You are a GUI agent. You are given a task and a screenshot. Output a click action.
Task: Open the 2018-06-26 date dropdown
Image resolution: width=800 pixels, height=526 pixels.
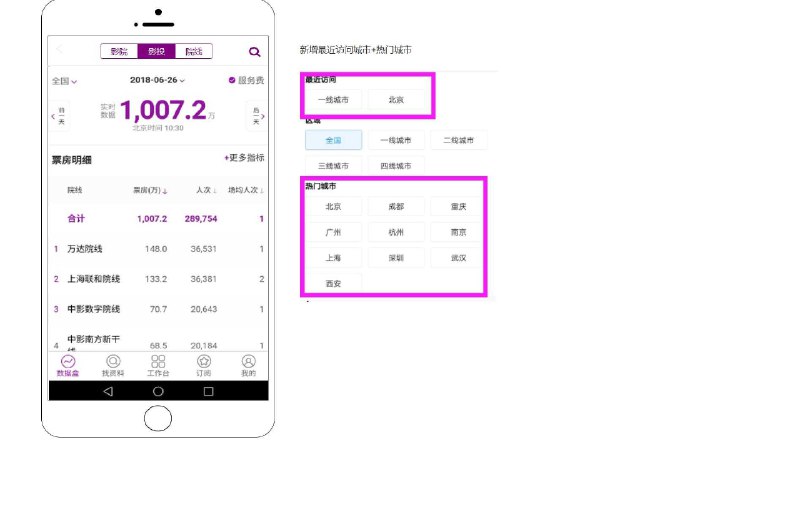[157, 80]
